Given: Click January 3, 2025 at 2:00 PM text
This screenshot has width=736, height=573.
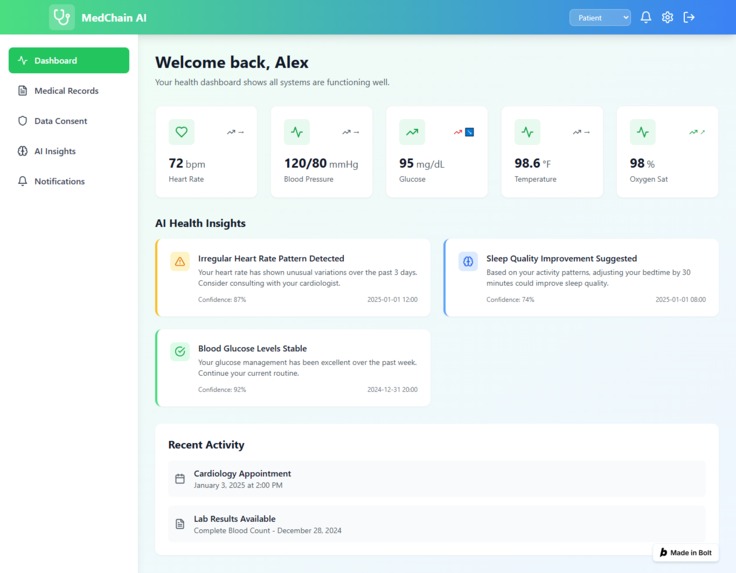Looking at the screenshot, I should click(238, 485).
